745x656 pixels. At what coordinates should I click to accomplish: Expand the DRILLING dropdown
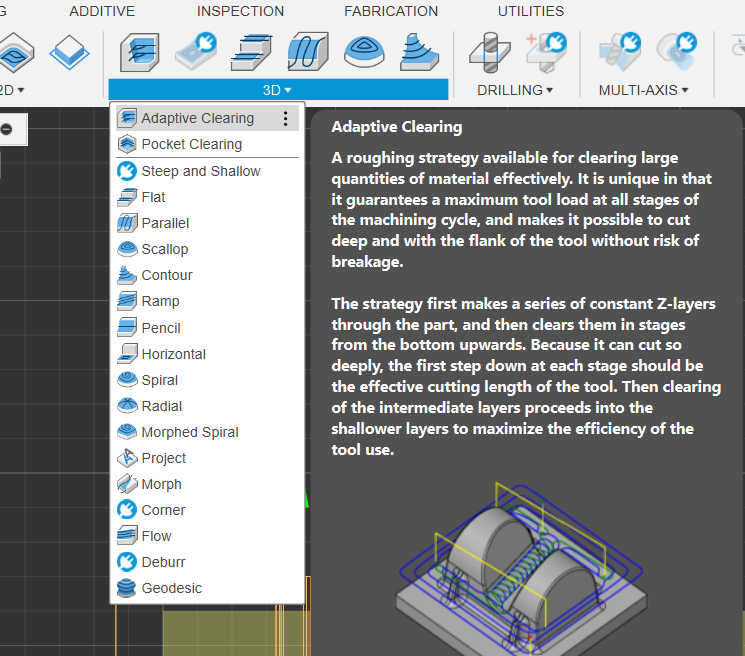click(514, 90)
